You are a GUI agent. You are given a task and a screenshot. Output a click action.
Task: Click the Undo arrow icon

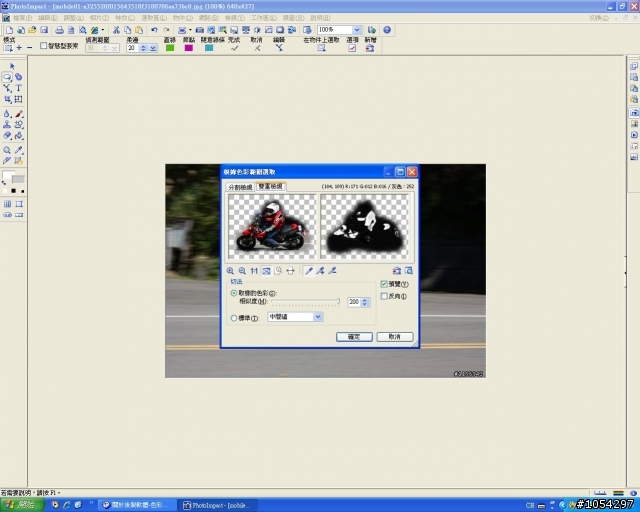(154, 30)
